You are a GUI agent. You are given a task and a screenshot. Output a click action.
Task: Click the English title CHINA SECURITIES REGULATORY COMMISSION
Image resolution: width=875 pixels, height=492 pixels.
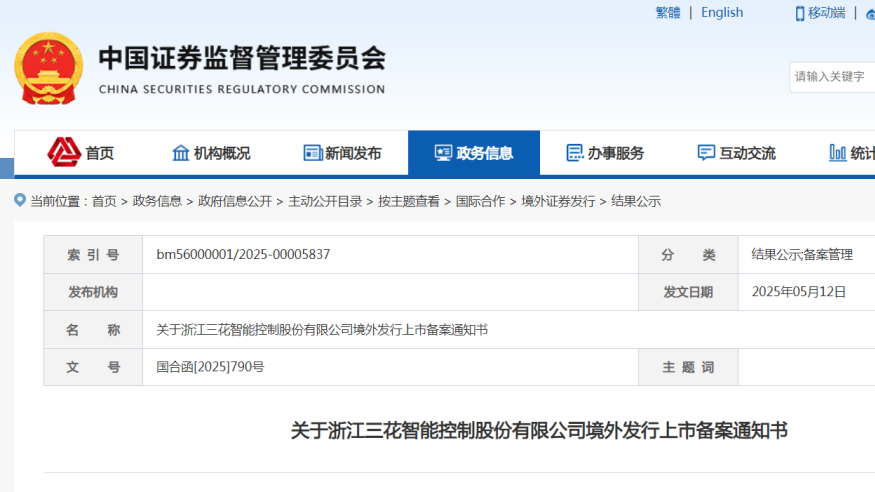[x=242, y=89]
